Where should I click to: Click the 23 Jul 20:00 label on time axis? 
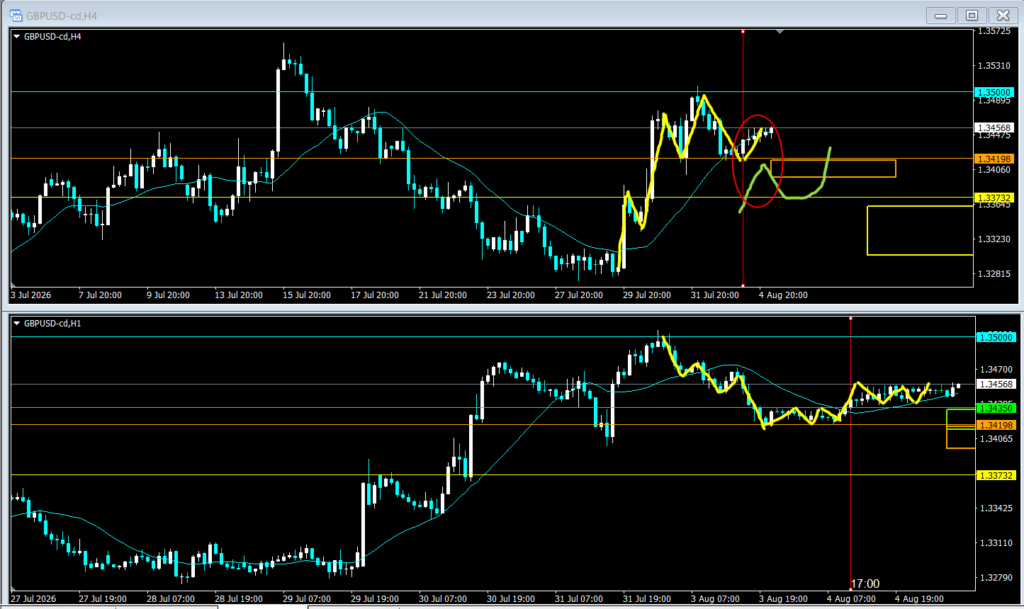[x=510, y=295]
